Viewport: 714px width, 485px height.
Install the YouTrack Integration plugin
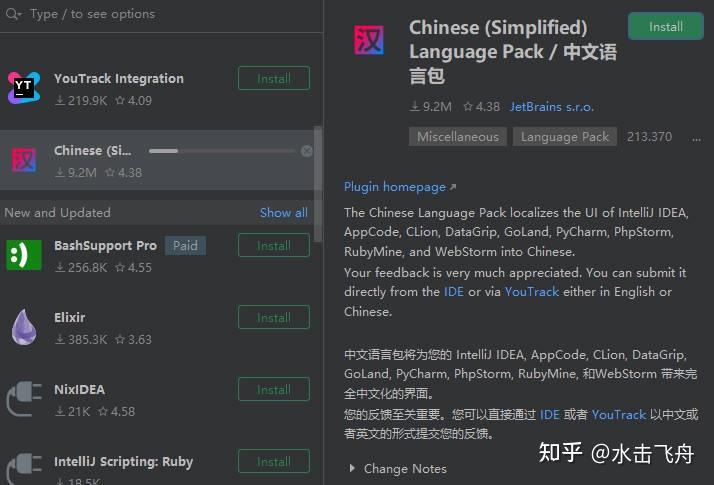pyautogui.click(x=273, y=78)
